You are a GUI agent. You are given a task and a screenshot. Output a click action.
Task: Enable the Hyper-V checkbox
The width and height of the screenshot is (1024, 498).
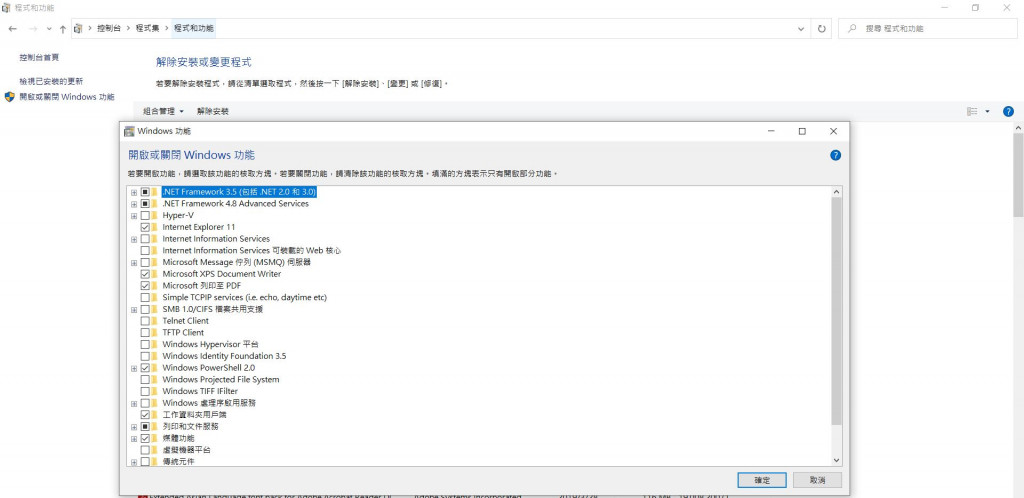(x=145, y=215)
